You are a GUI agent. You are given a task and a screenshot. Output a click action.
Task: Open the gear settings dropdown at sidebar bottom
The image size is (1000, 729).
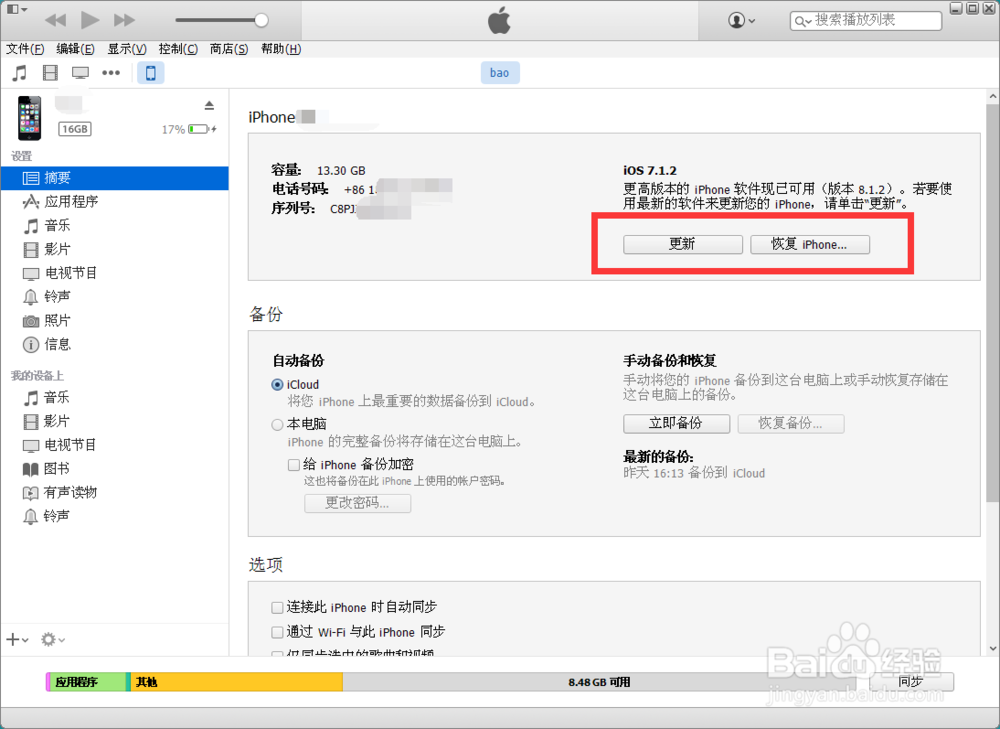click(53, 639)
